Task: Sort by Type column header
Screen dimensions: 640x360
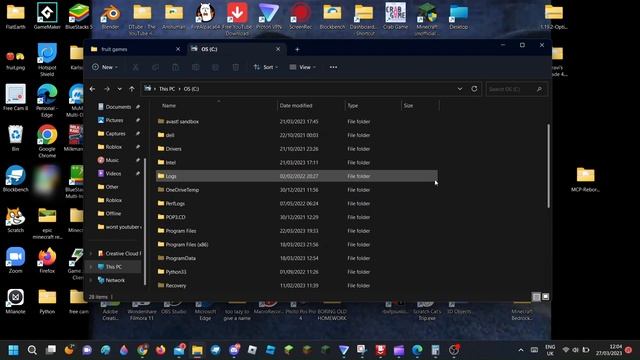Action: [373, 106]
